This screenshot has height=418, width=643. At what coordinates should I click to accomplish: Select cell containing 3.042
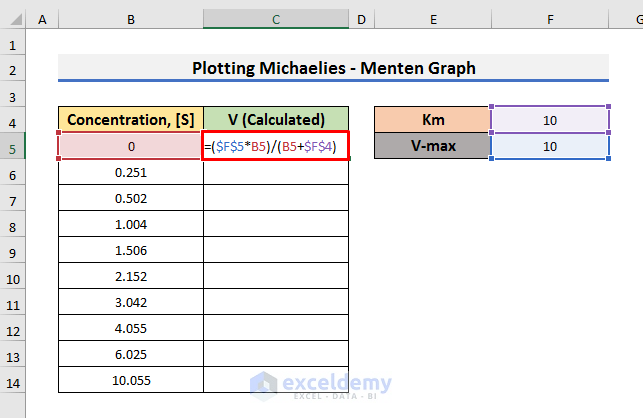coord(131,304)
